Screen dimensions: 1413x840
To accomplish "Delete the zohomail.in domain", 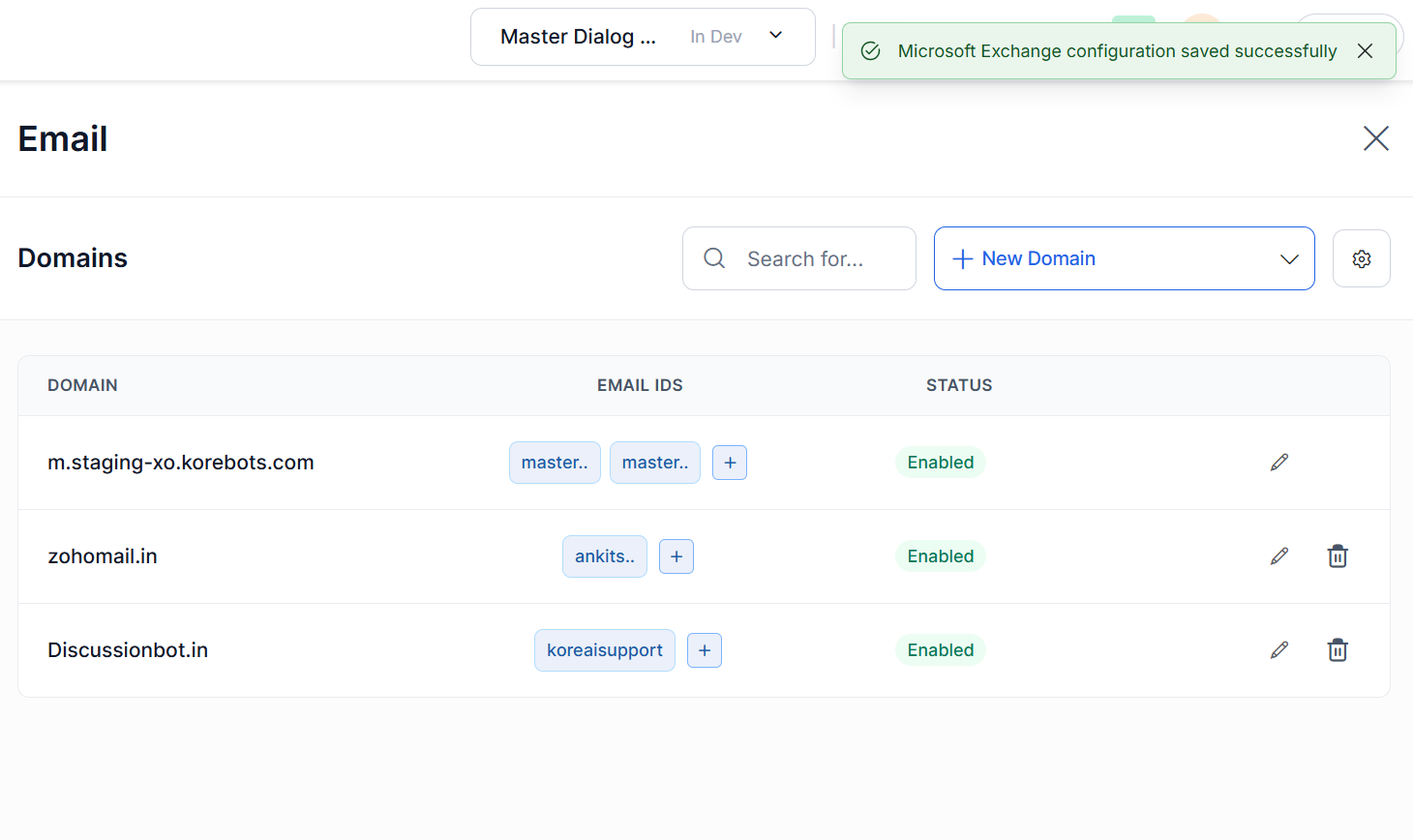I will [1337, 556].
